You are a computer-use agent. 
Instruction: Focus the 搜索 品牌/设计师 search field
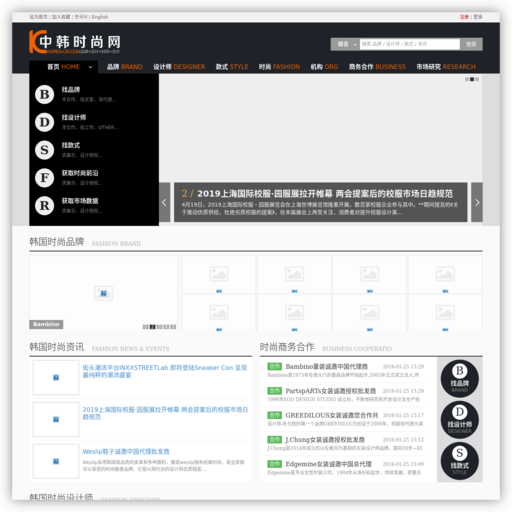410,44
